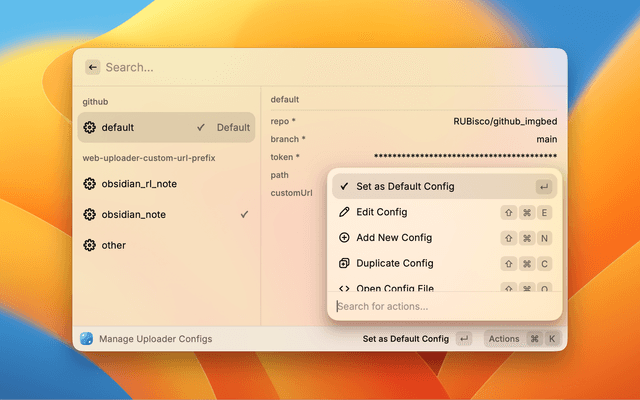Image resolution: width=640 pixels, height=400 pixels.
Task: Click the gear icon beside obsidian_rl_note
Action: (x=89, y=184)
